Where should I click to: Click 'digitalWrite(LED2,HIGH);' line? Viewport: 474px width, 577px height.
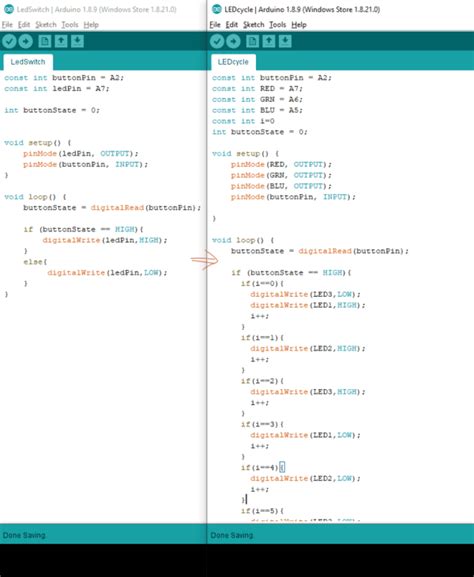(x=308, y=348)
